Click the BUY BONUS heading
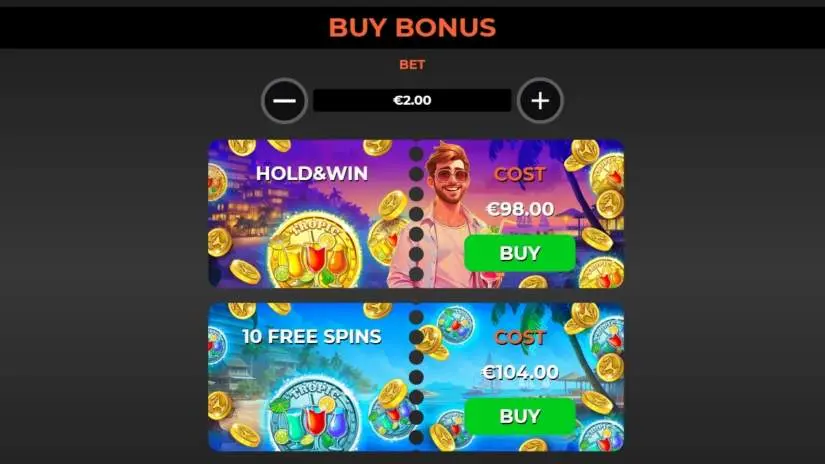The width and height of the screenshot is (825, 464). [412, 27]
